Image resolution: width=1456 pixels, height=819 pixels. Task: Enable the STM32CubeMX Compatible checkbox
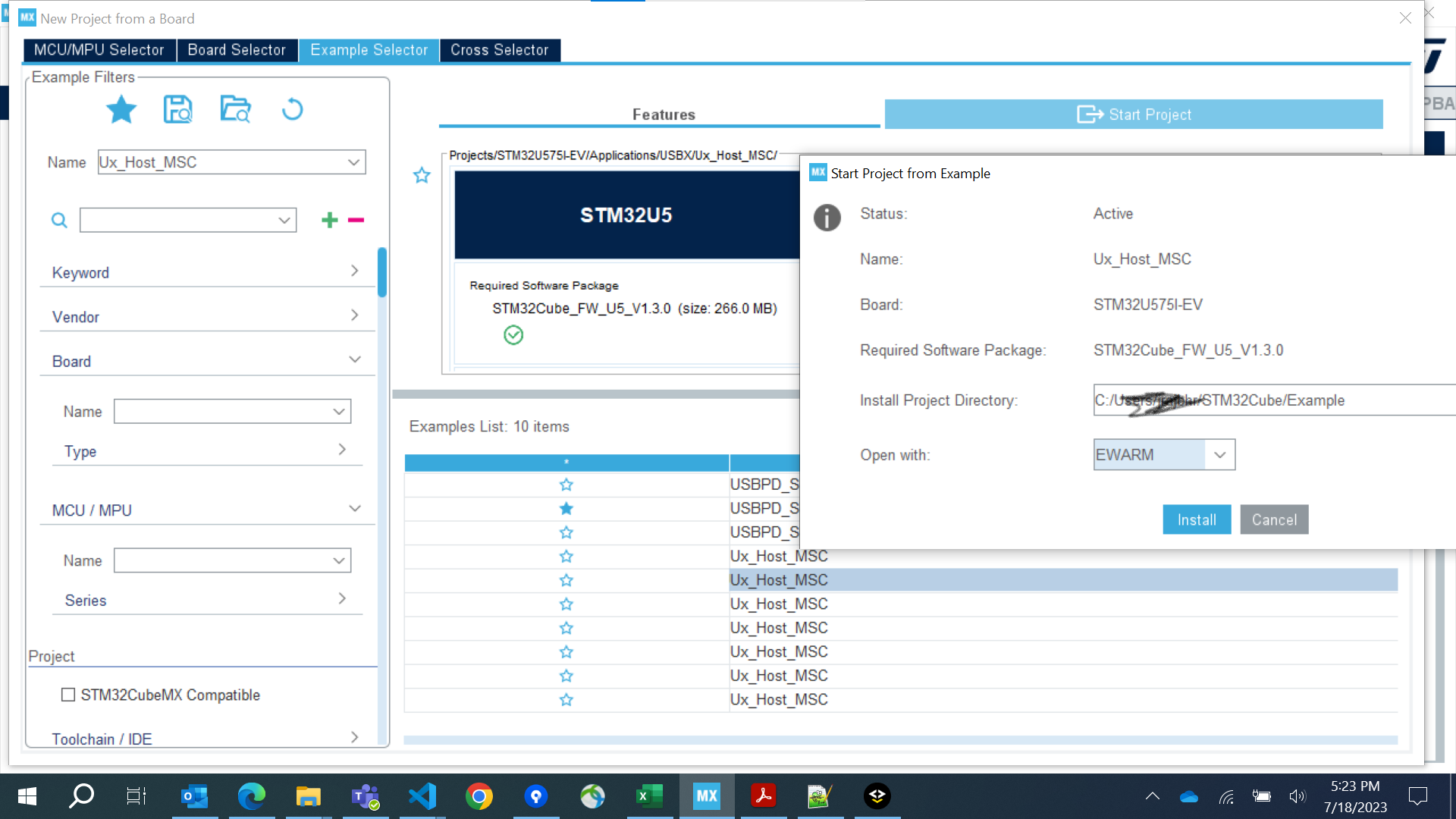(68, 695)
